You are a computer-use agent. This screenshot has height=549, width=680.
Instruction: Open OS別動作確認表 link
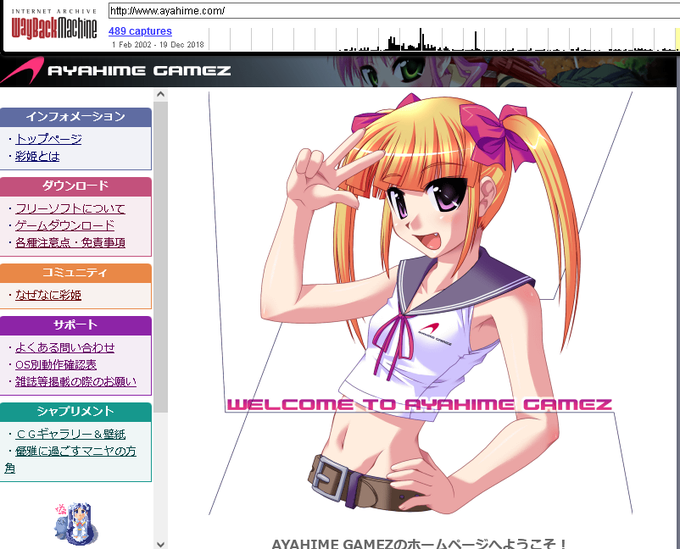pyautogui.click(x=56, y=365)
